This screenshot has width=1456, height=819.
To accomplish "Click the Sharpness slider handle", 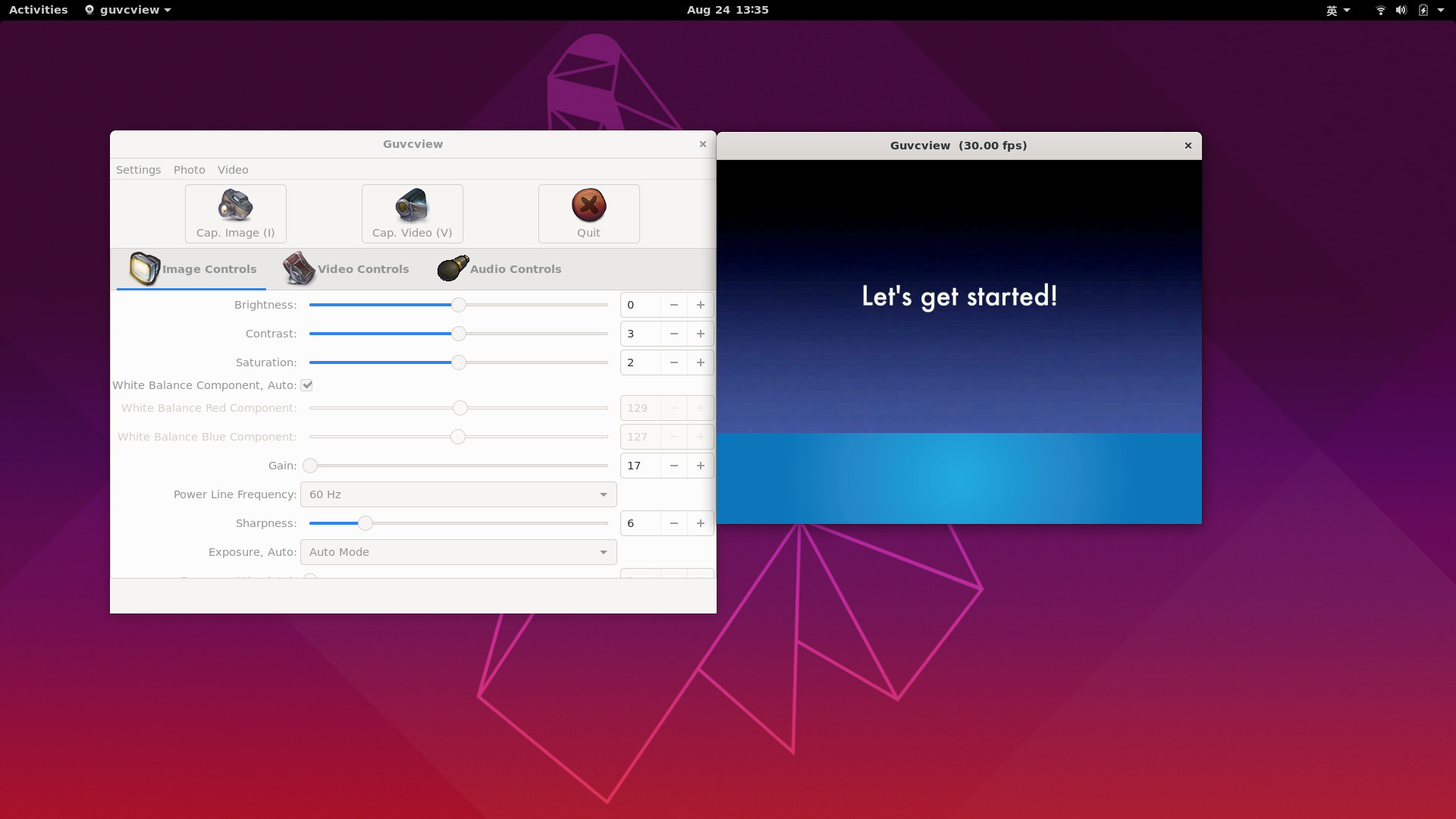I will 366,523.
